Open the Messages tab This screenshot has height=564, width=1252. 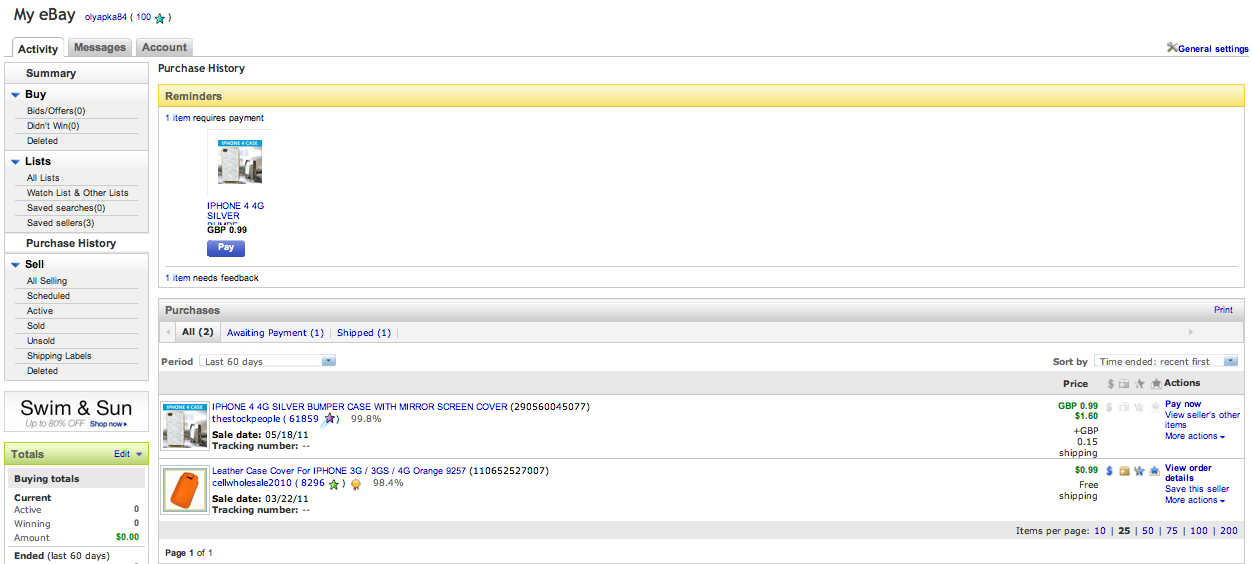[x=100, y=47]
